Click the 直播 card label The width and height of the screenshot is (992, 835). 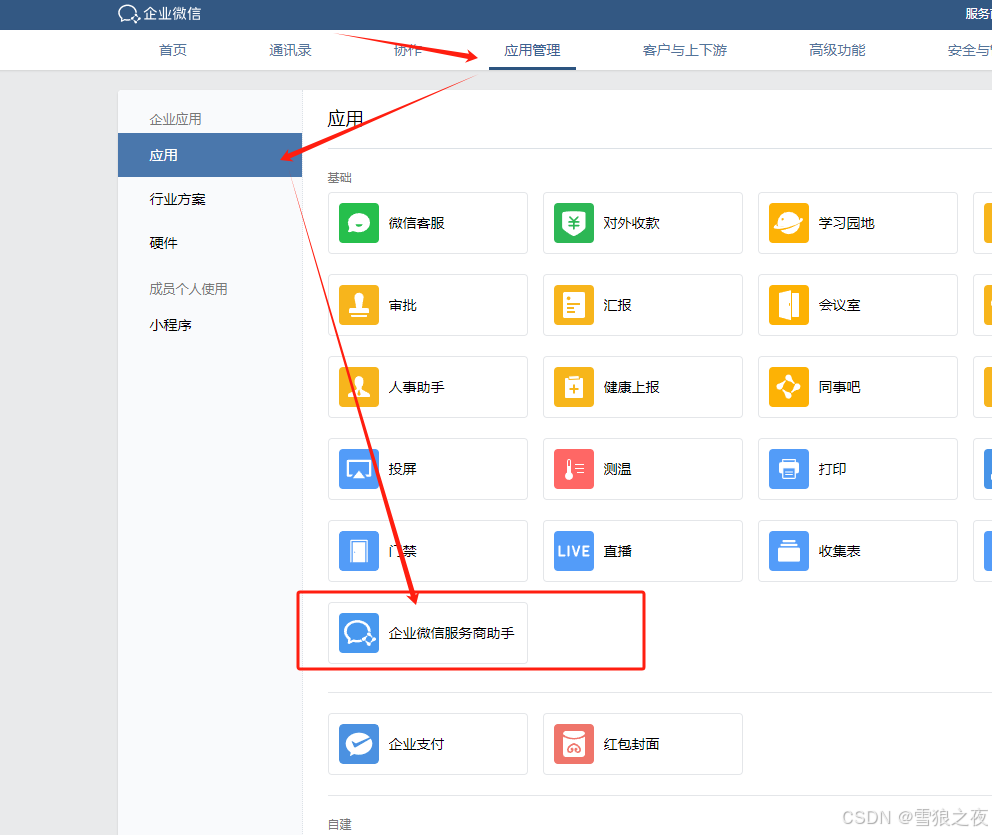[617, 551]
